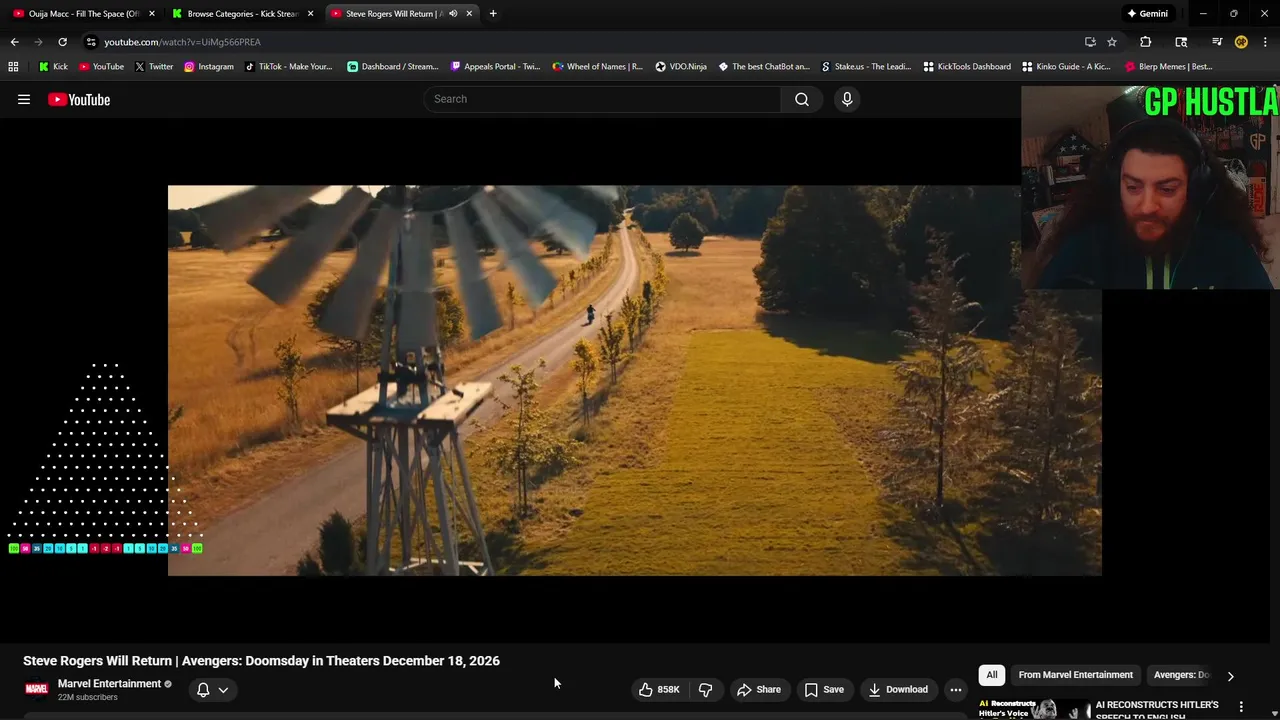Share the Steve Rogers video
Viewport: 1280px width, 720px height.
click(x=759, y=689)
